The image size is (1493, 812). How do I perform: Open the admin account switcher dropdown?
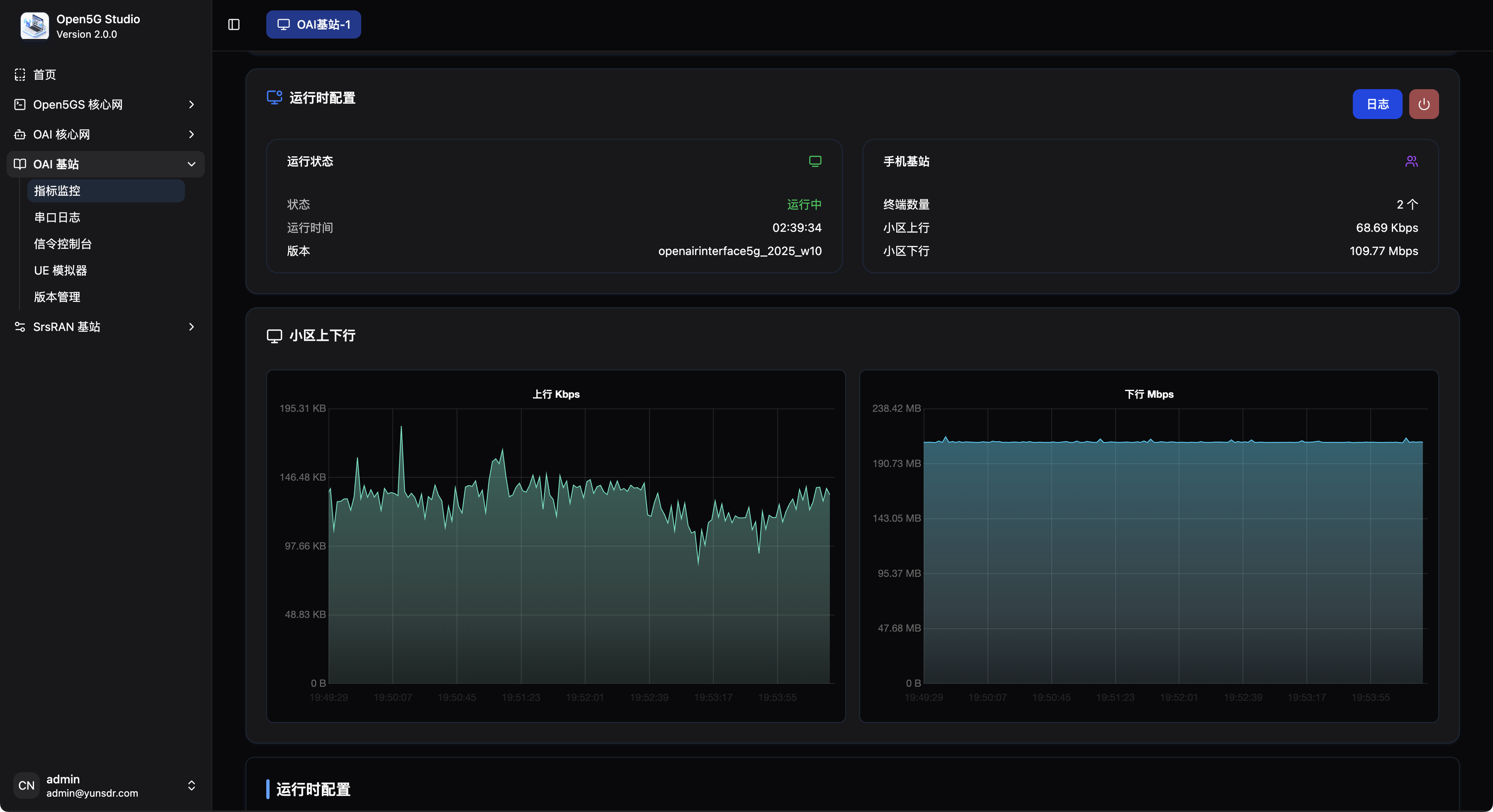[191, 785]
